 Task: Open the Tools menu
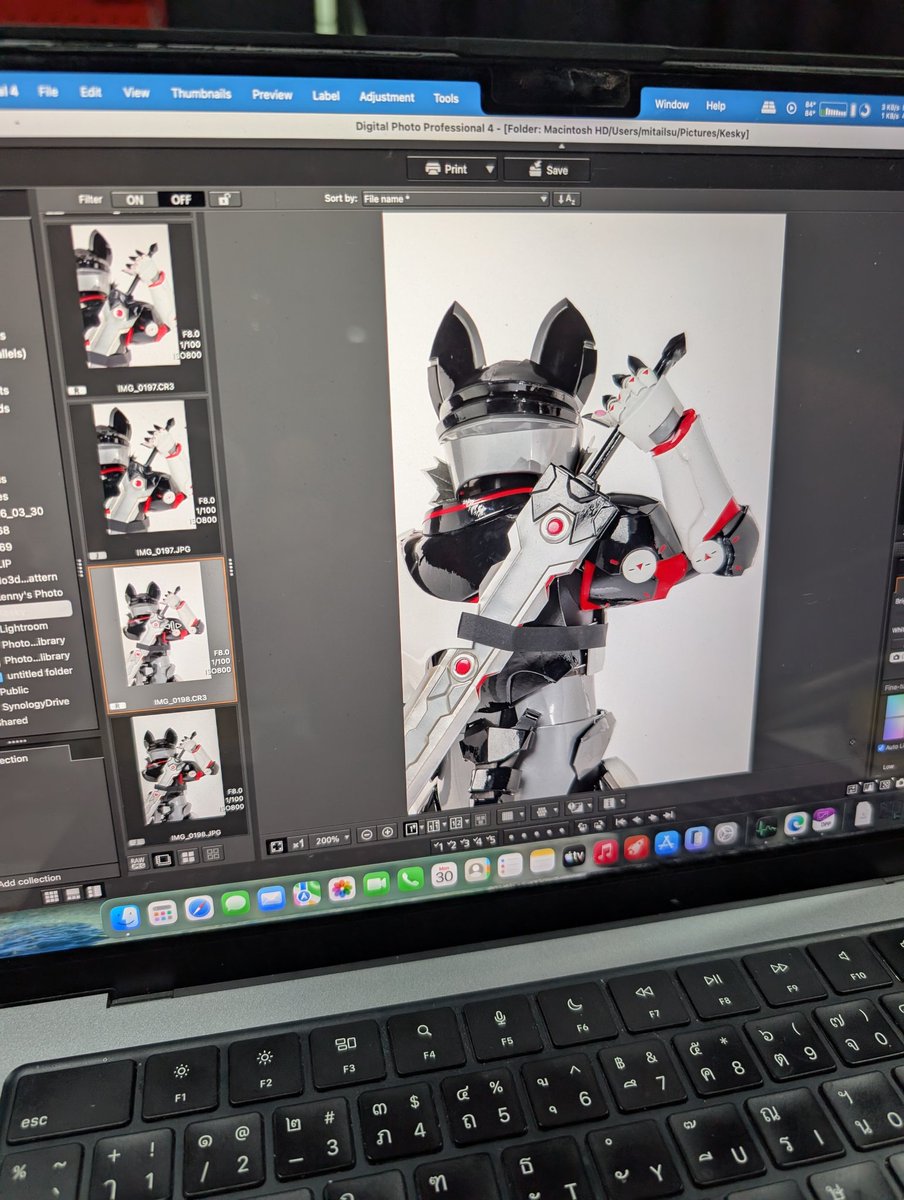coord(446,98)
